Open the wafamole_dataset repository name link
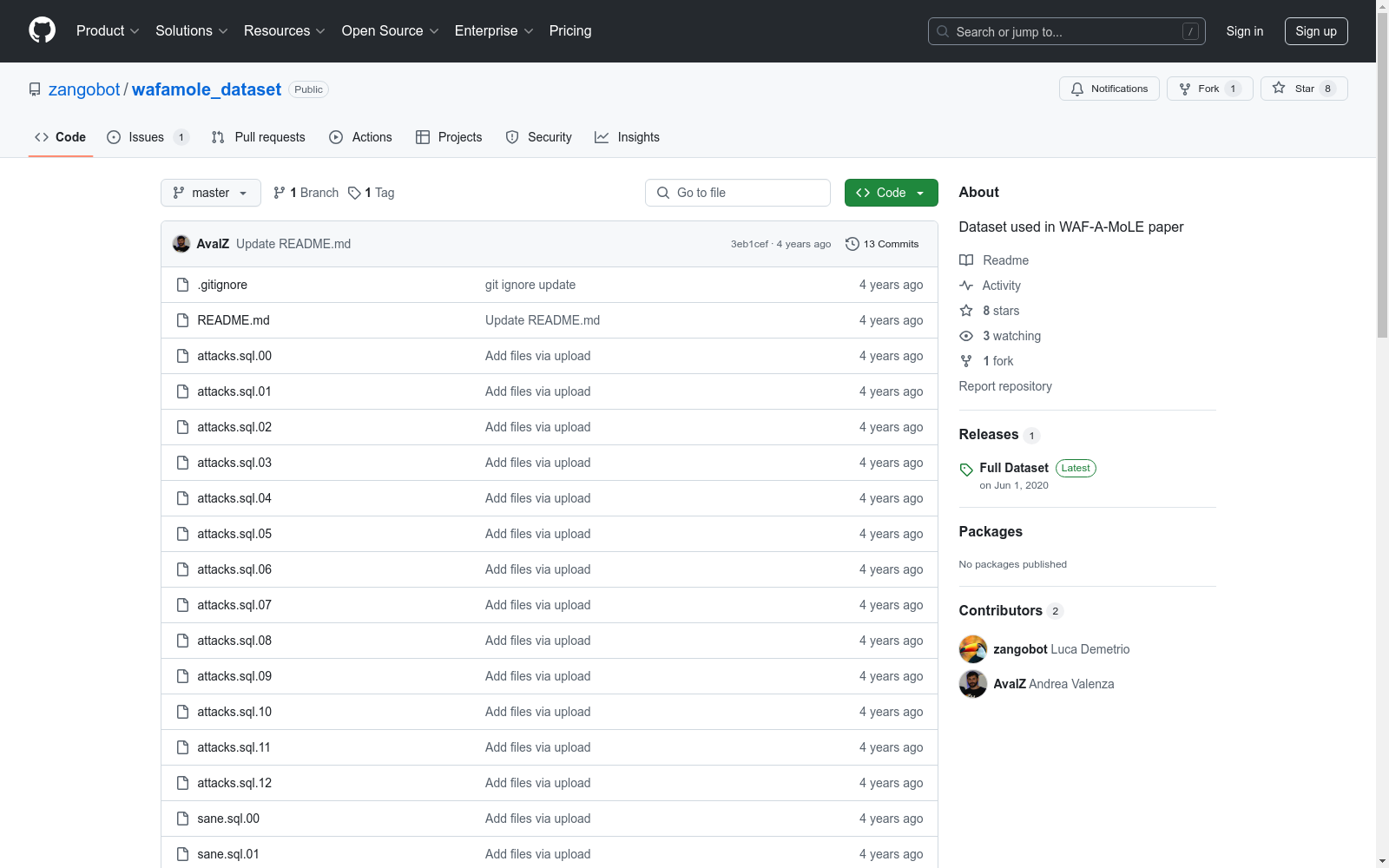The image size is (1389, 868). click(207, 89)
